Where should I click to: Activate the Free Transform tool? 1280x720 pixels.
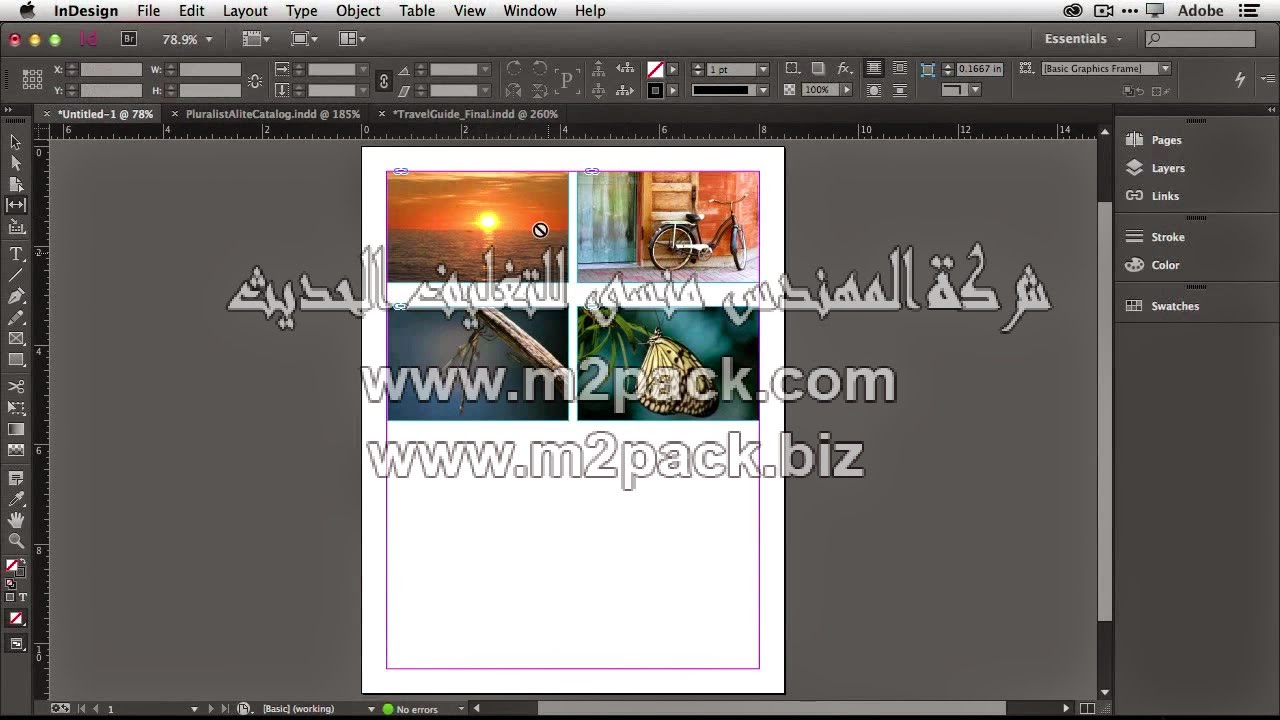[15, 408]
